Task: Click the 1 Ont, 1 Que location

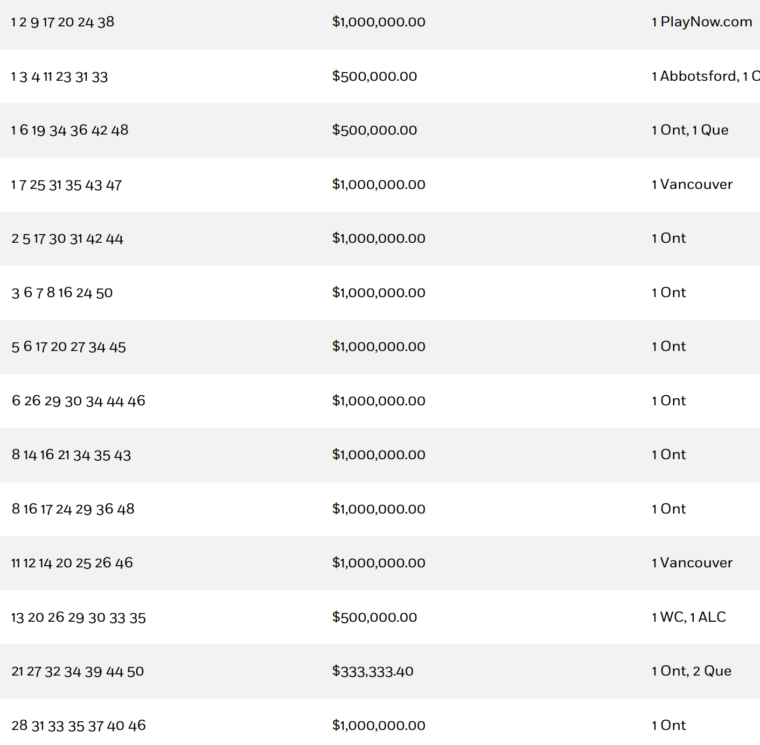Action: (x=690, y=130)
